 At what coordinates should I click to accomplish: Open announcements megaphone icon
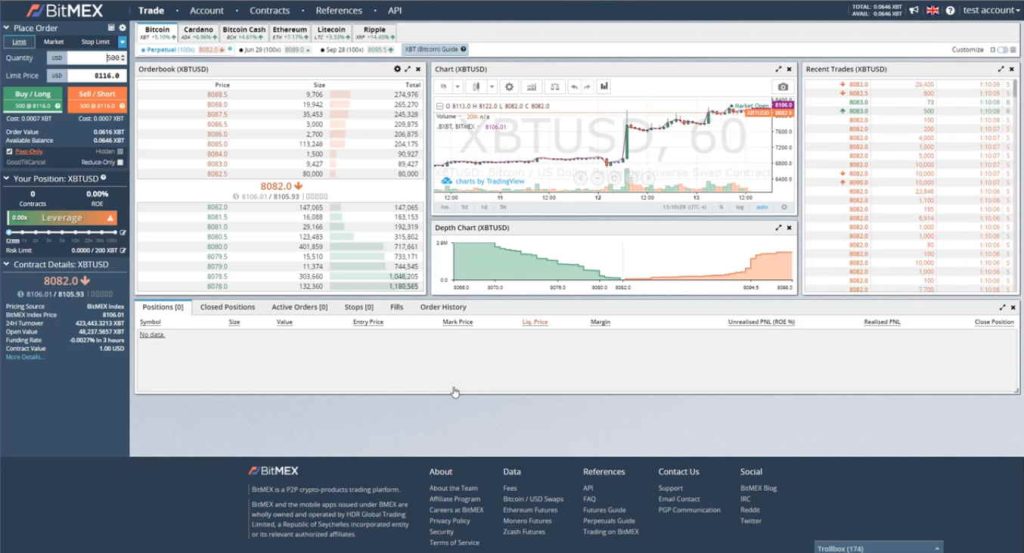pos(914,10)
